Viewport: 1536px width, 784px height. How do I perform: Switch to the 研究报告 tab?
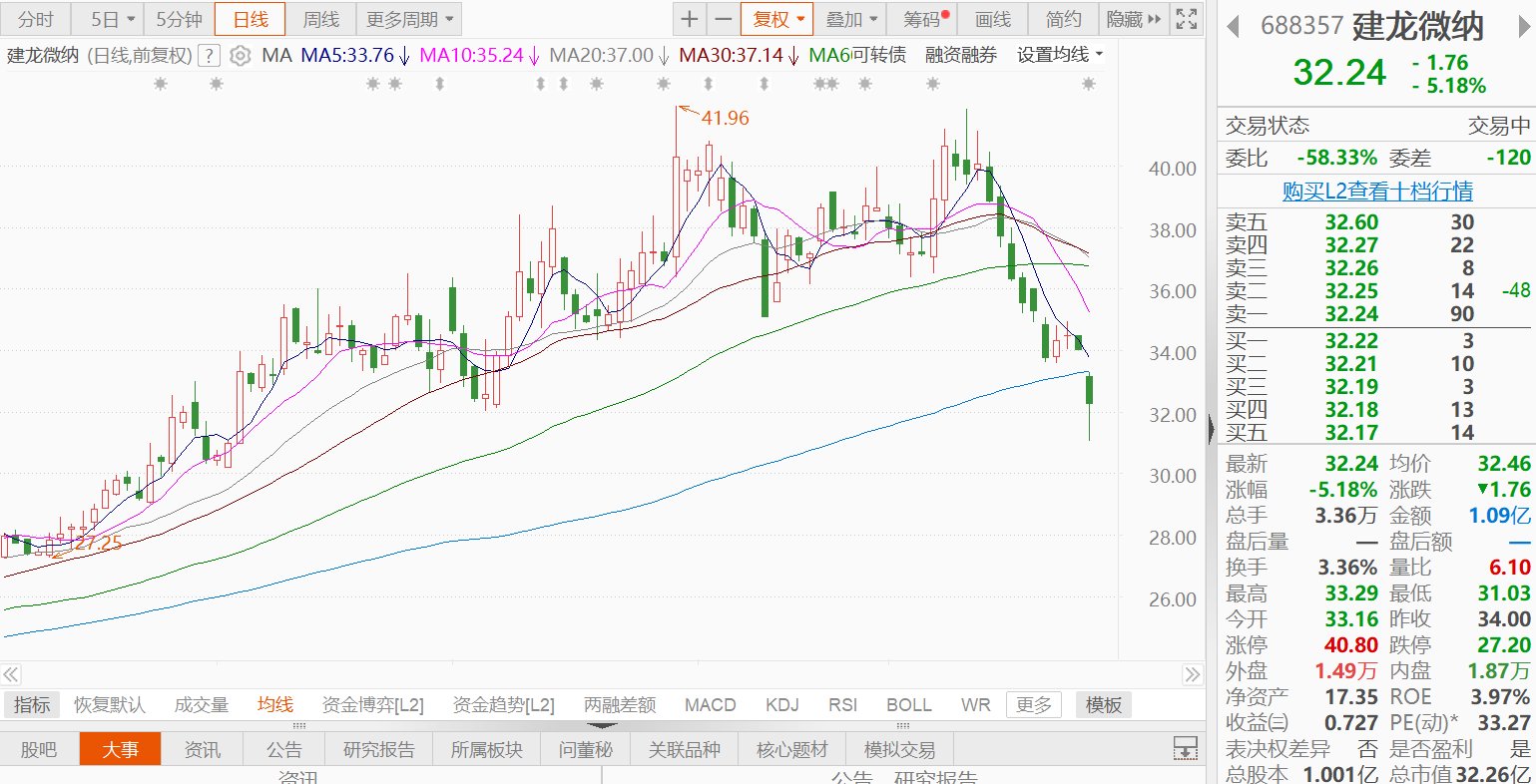tap(379, 749)
